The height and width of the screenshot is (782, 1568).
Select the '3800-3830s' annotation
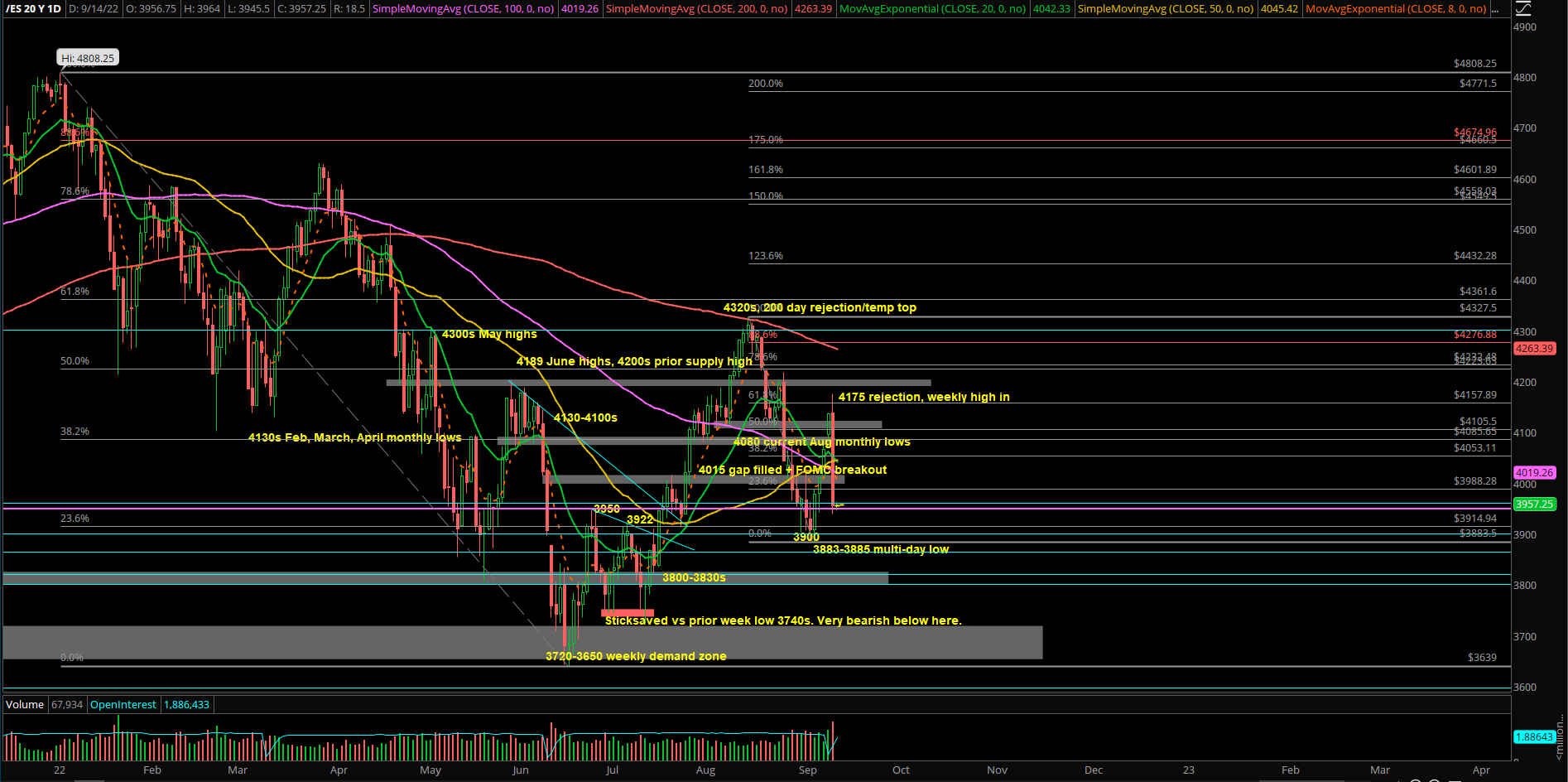click(694, 577)
